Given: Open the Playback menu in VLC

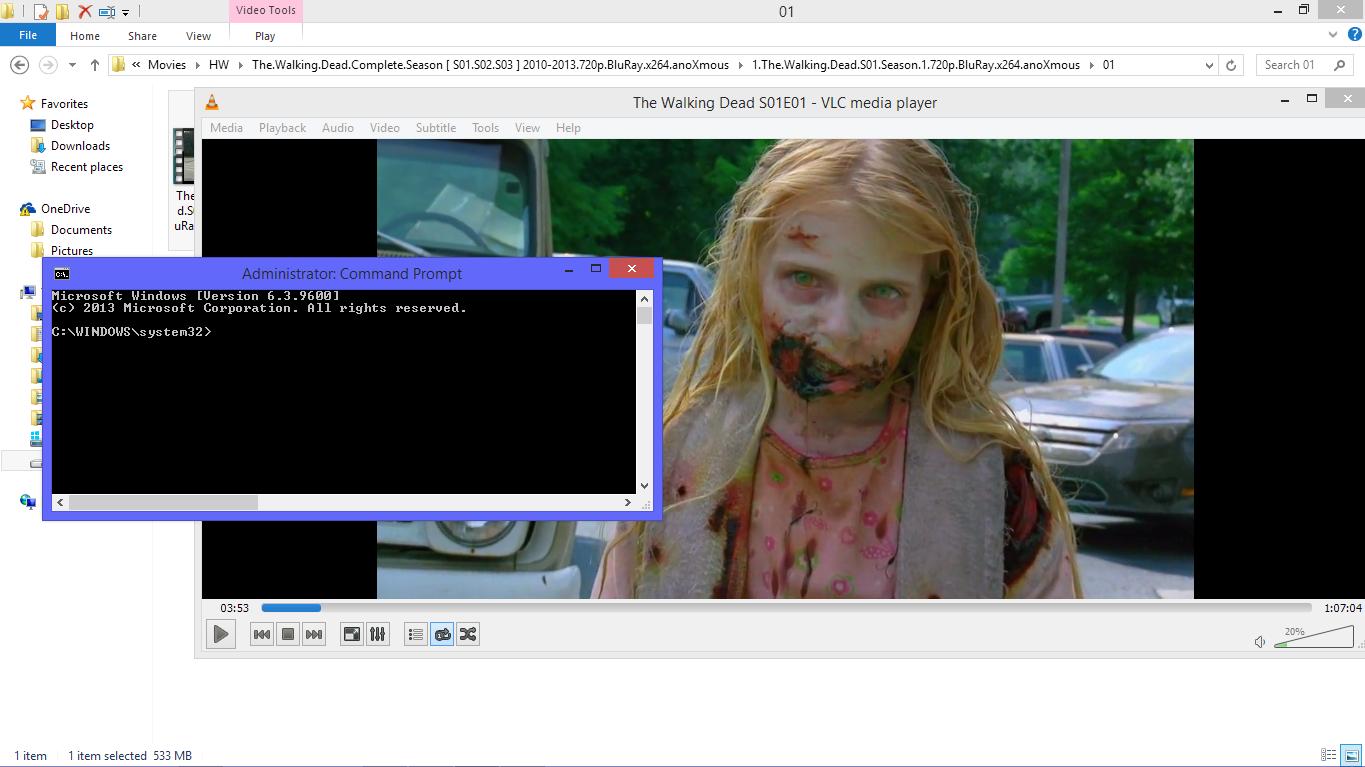Looking at the screenshot, I should tap(282, 128).
